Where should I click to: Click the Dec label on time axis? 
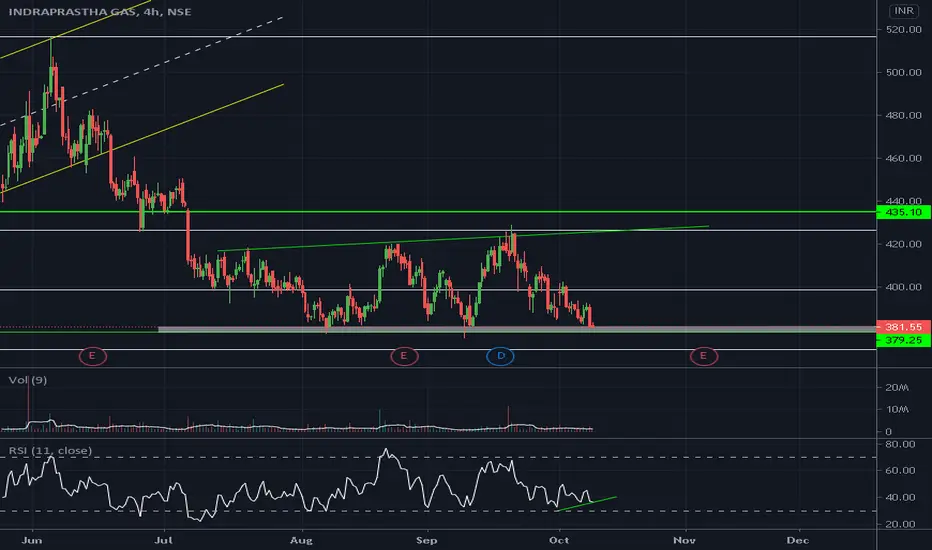coord(798,540)
